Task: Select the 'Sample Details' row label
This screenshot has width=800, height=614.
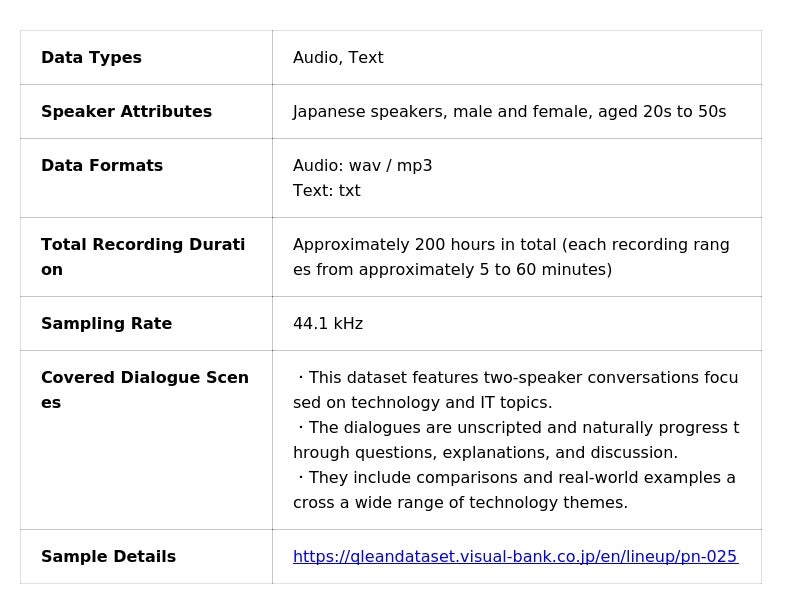Action: 108,557
